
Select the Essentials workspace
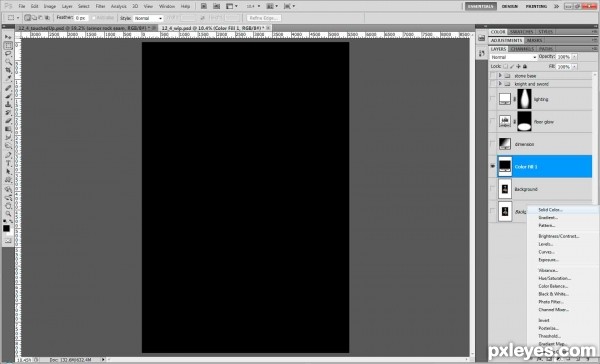coord(481,6)
